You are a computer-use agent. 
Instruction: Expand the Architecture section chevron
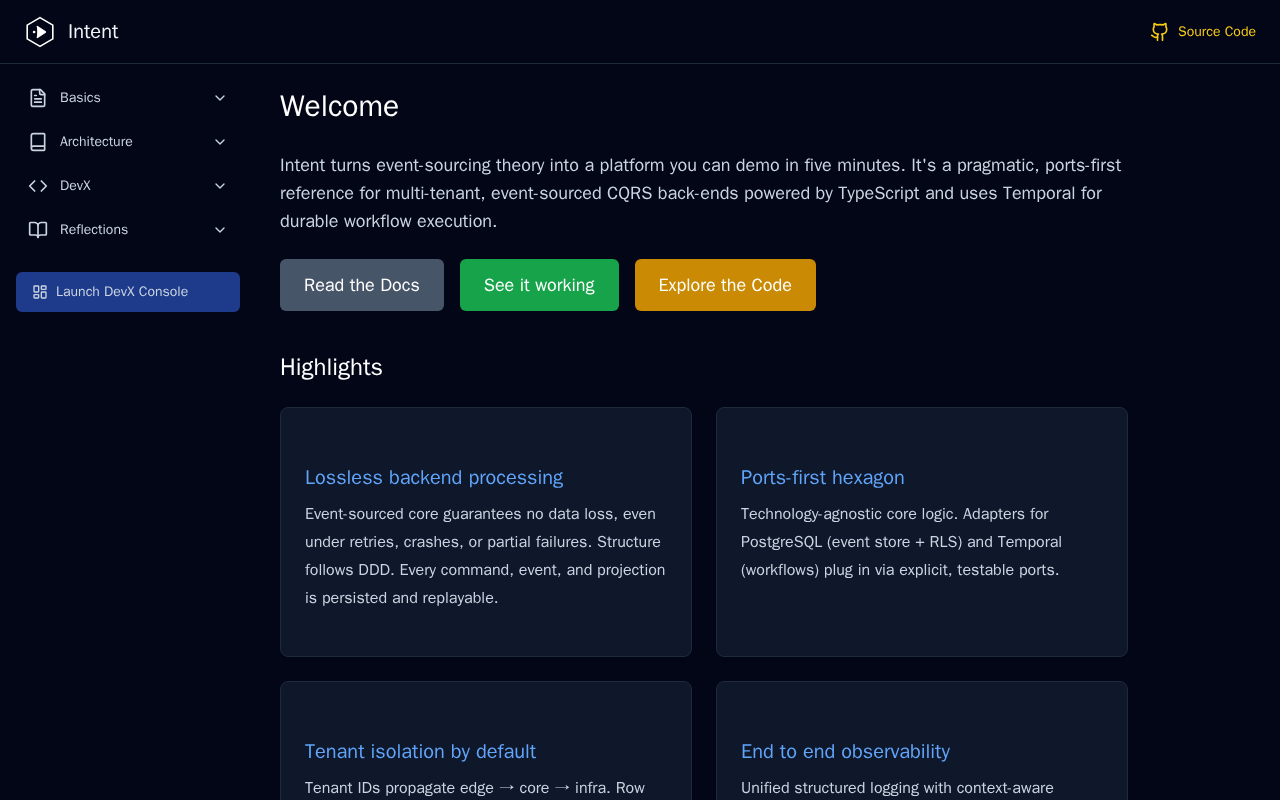tap(220, 142)
